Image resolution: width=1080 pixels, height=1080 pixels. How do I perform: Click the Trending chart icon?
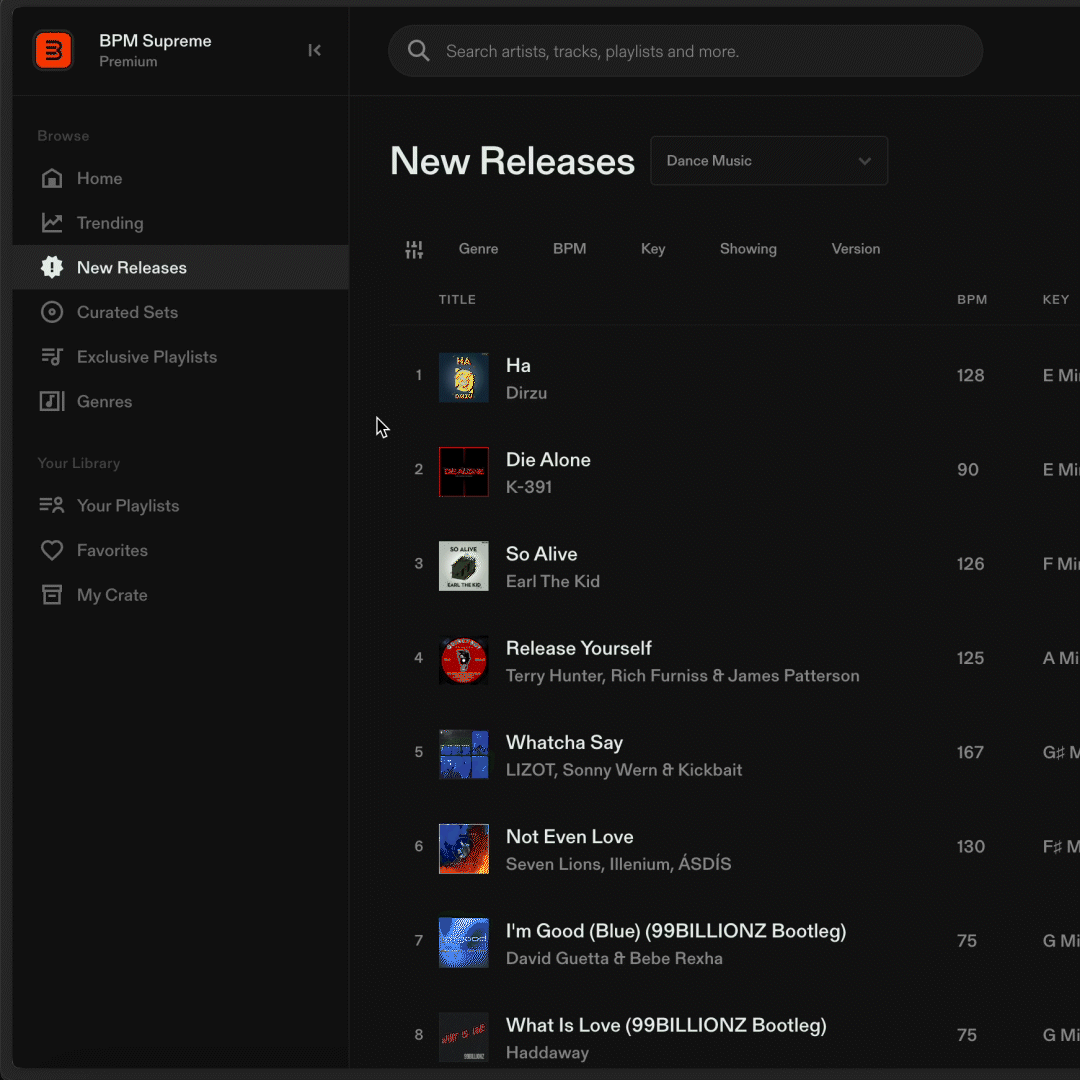(x=52, y=223)
